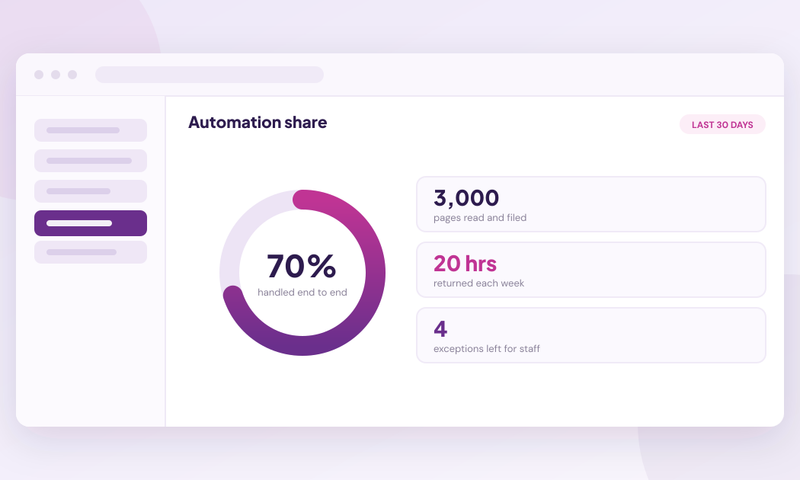Open the 20 hrs returned each week card
Screen dimensions: 800x480
click(591, 270)
